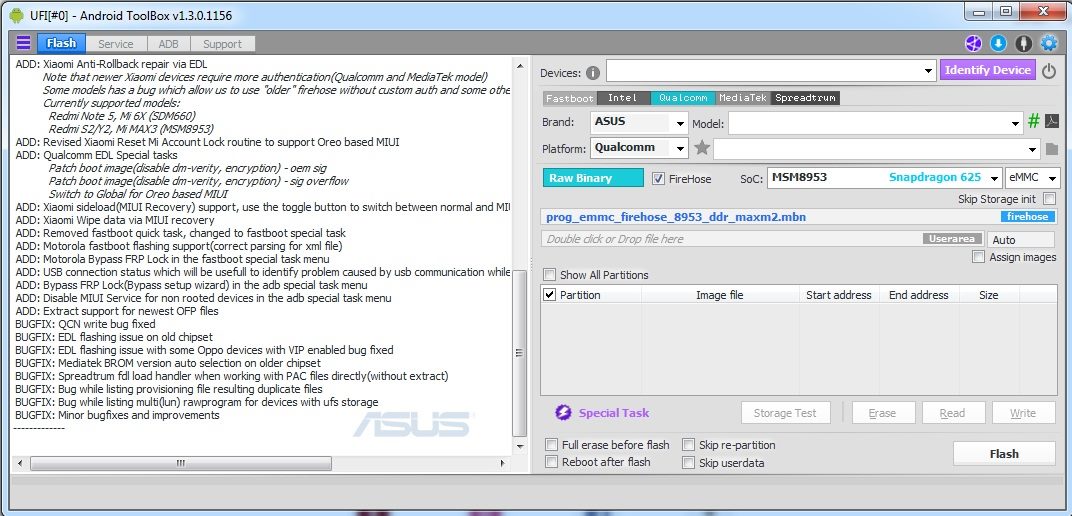Image resolution: width=1072 pixels, height=516 pixels.
Task: Tick Reboot after flash checkbox
Action: pyautogui.click(x=552, y=462)
